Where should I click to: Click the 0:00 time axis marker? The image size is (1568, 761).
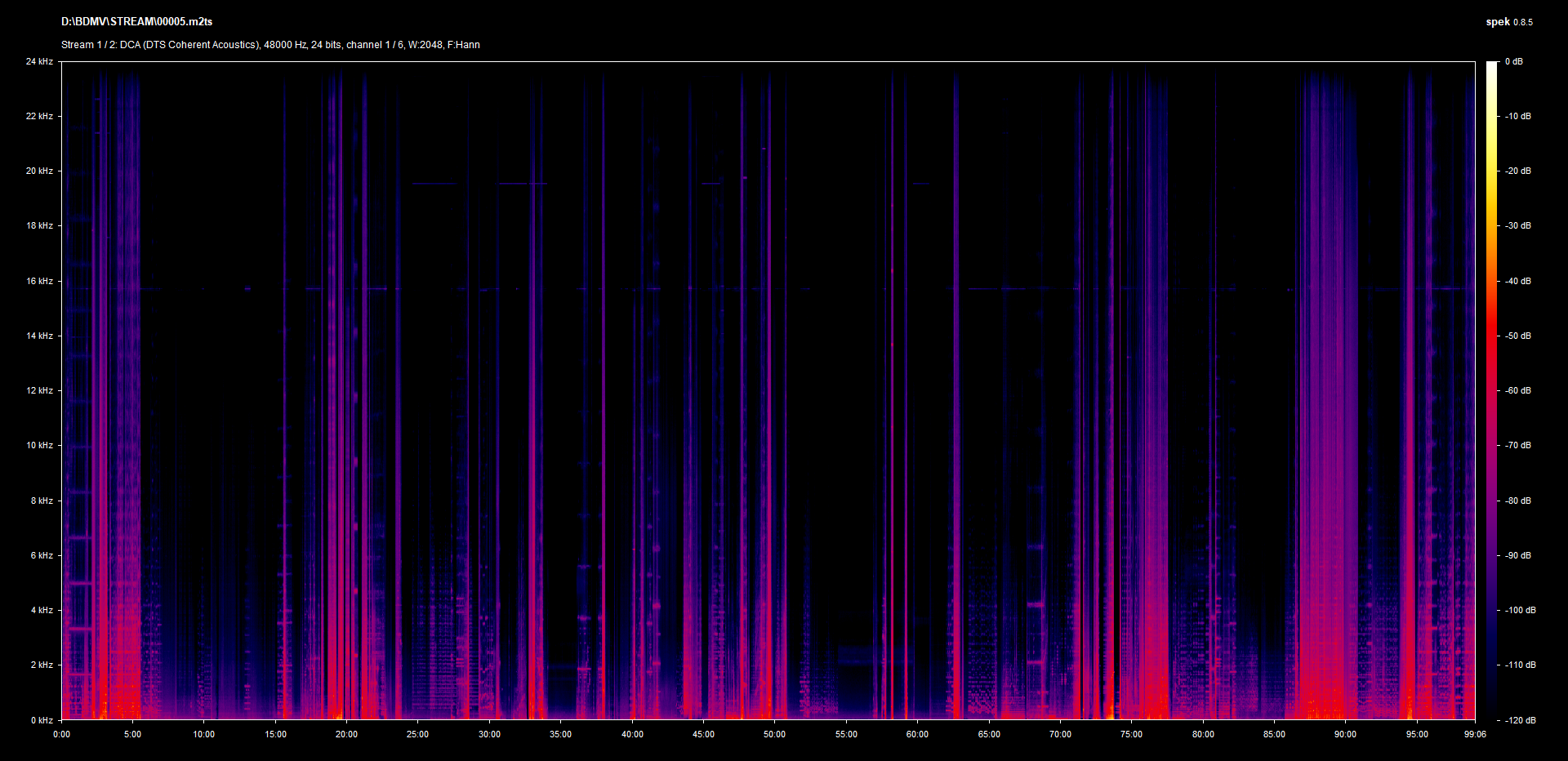click(x=62, y=735)
